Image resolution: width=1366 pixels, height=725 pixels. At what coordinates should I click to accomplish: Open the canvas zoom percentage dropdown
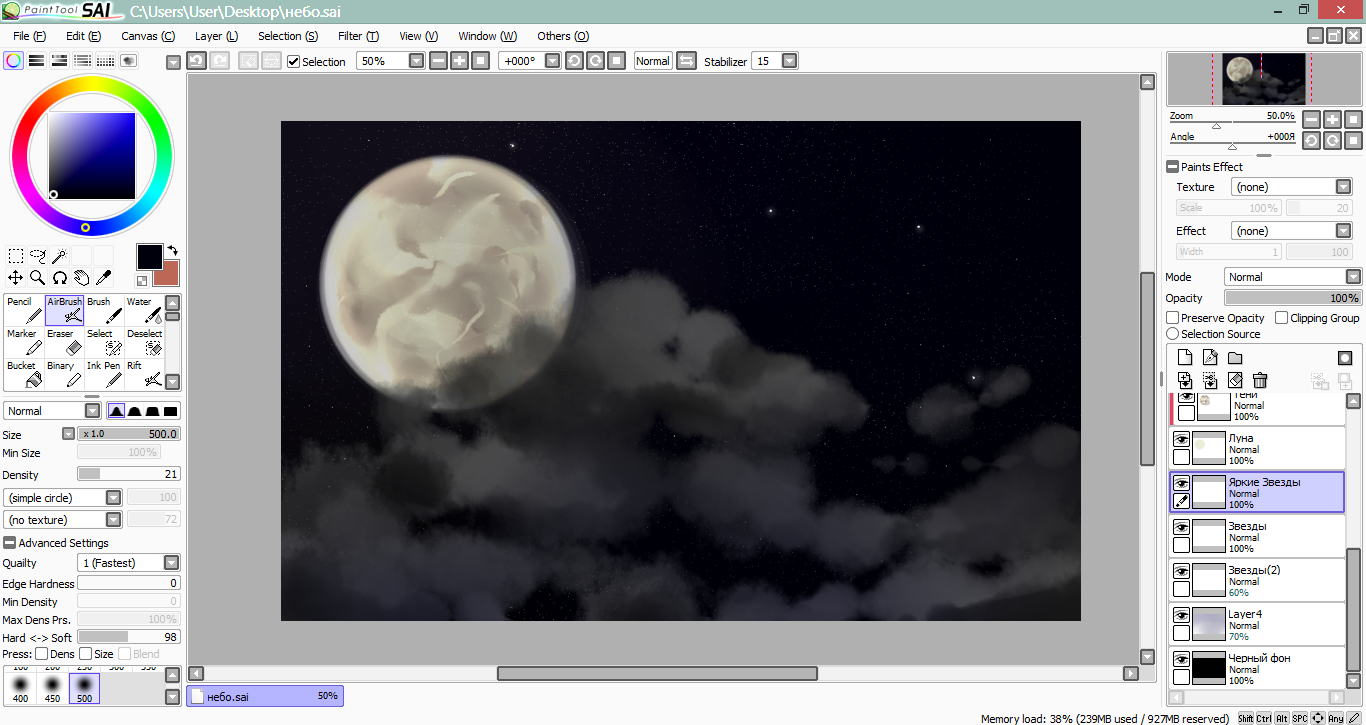(417, 61)
